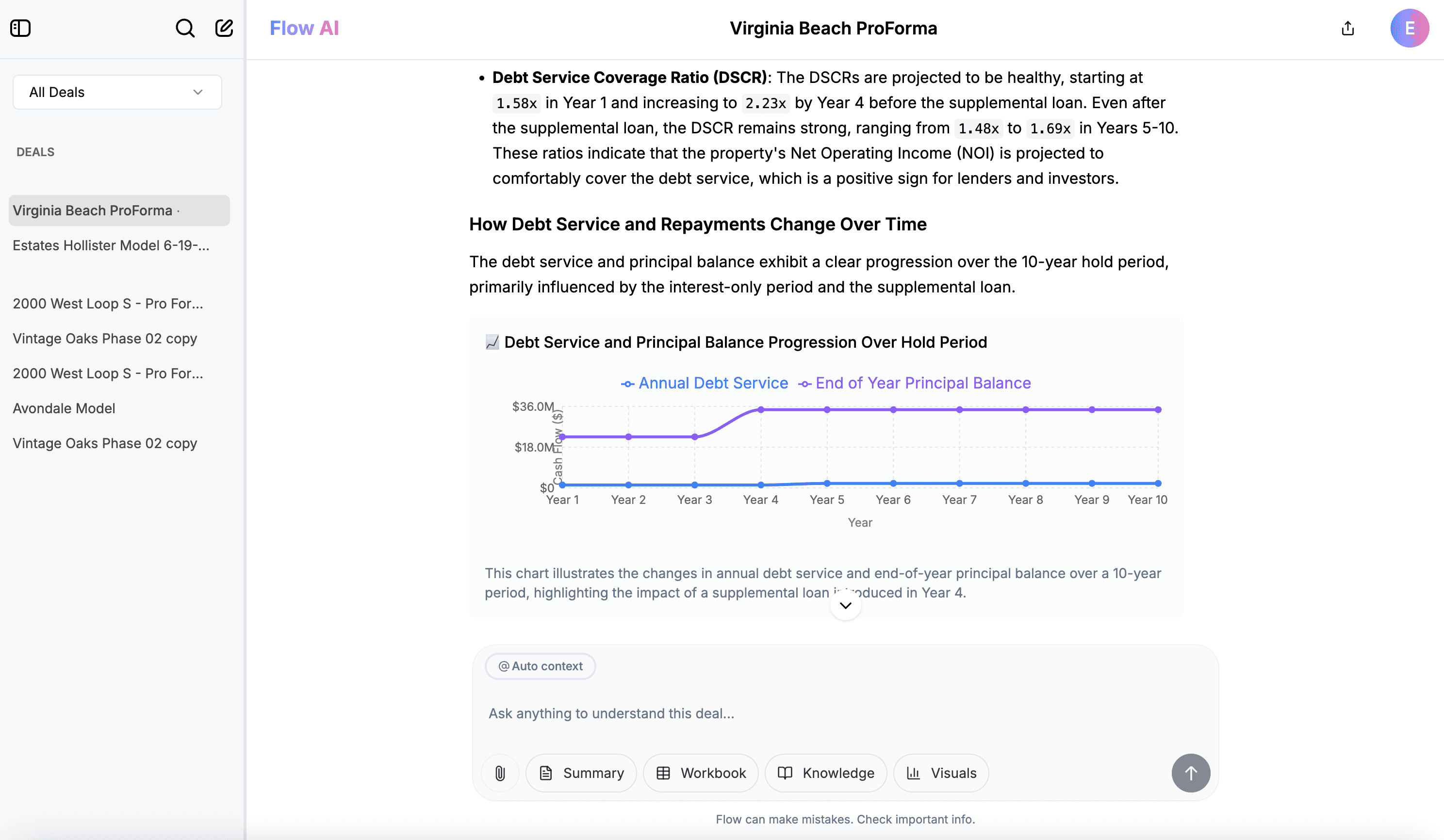The image size is (1444, 840).
Task: Open the Estates Hollister Model deal
Action: 111,245
